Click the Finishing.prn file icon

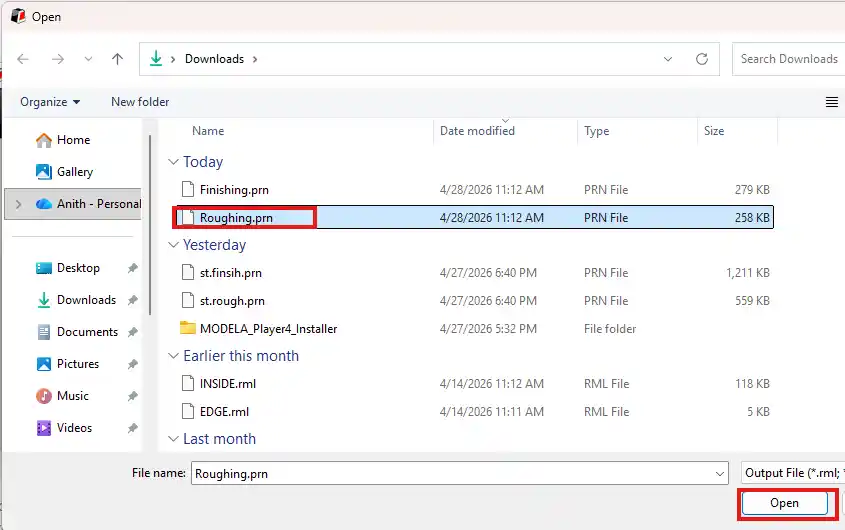(x=188, y=189)
